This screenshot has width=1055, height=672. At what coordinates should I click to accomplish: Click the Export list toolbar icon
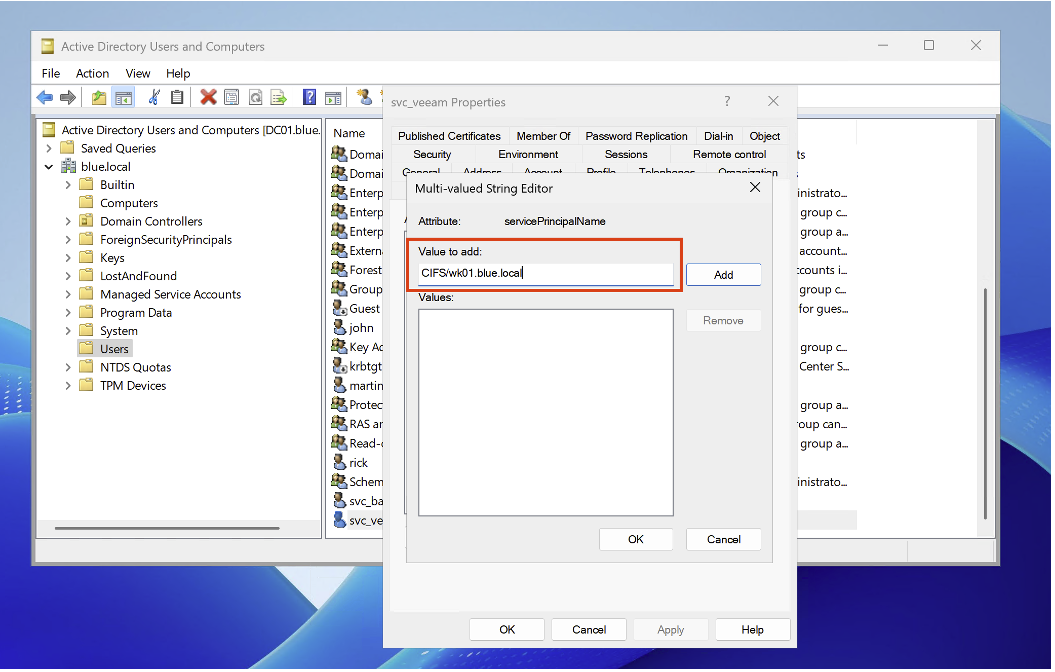(280, 97)
